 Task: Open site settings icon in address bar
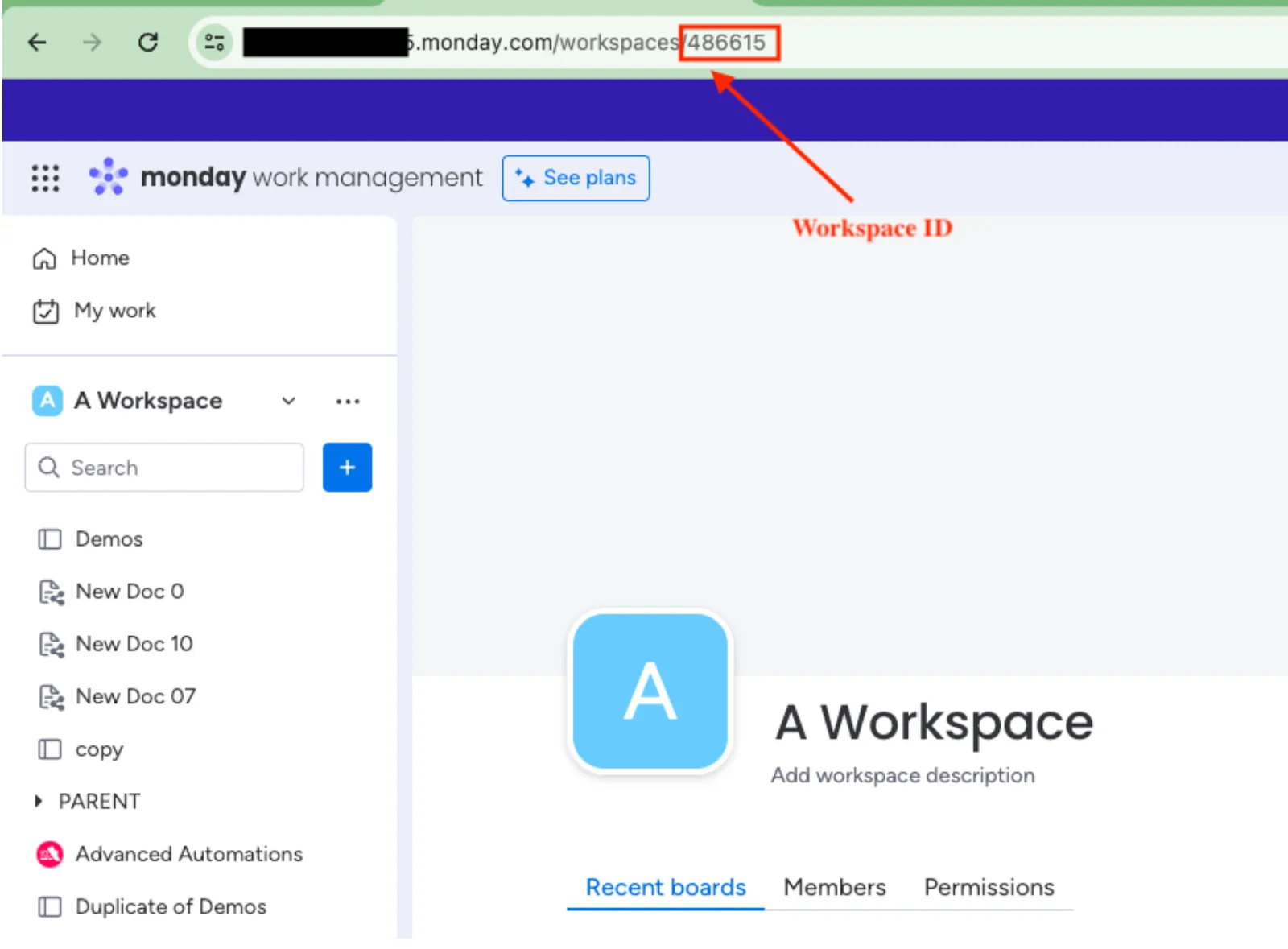[x=214, y=42]
